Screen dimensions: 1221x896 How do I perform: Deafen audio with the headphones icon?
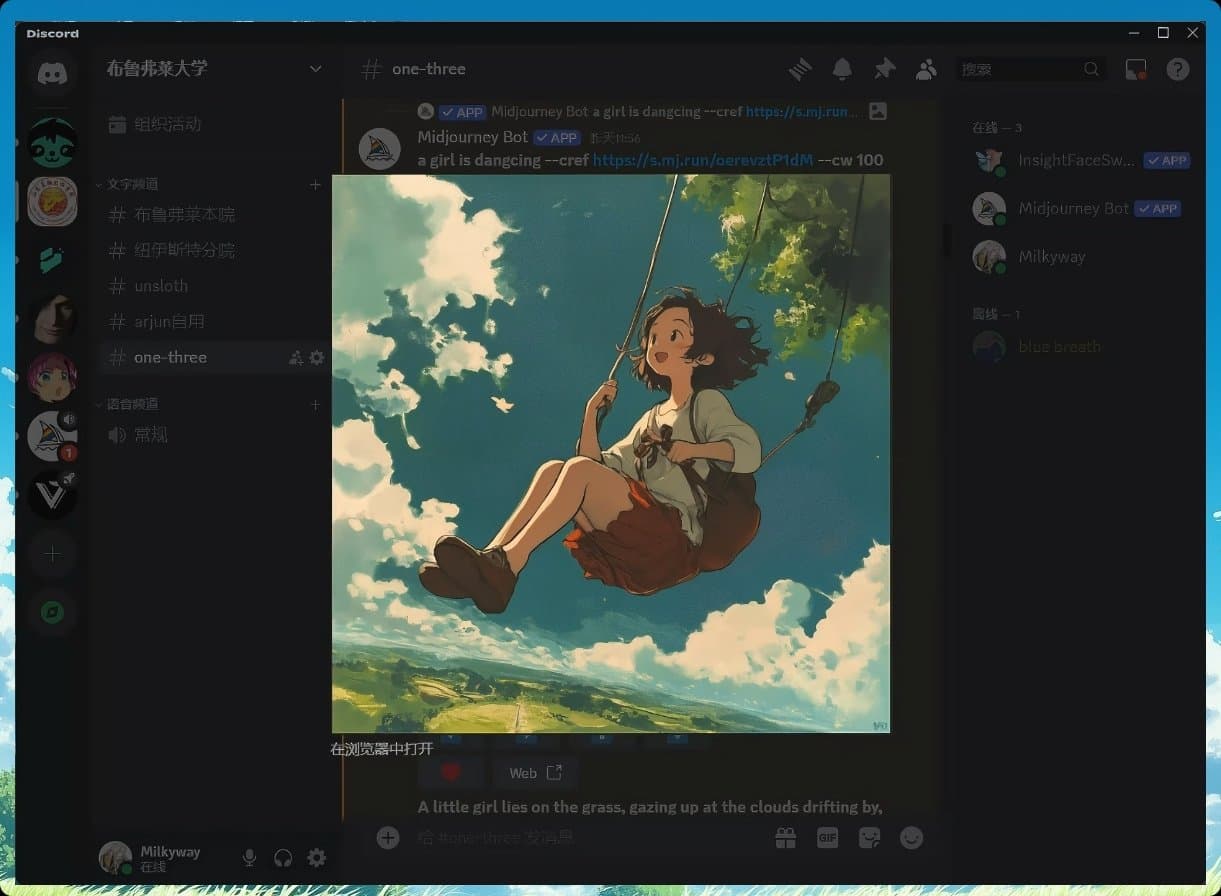[x=283, y=858]
